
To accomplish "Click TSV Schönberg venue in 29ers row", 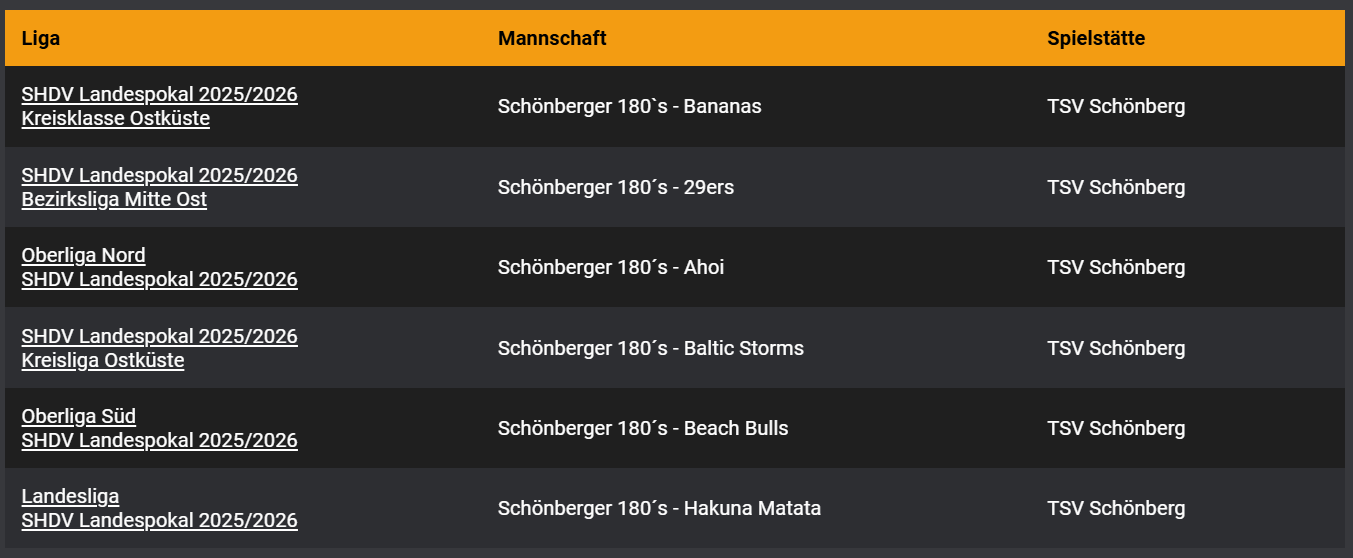I will coord(1116,187).
